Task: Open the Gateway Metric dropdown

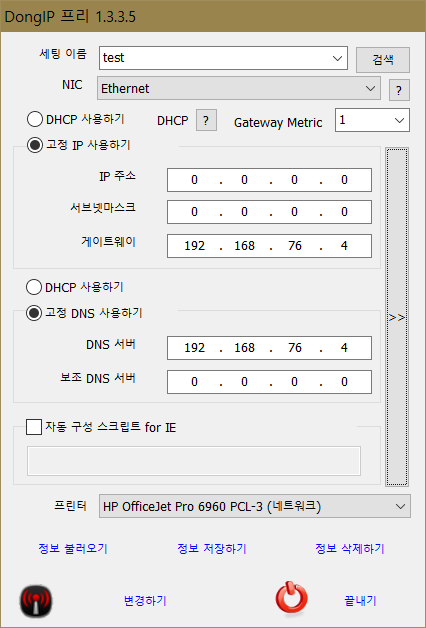Action: tap(372, 120)
